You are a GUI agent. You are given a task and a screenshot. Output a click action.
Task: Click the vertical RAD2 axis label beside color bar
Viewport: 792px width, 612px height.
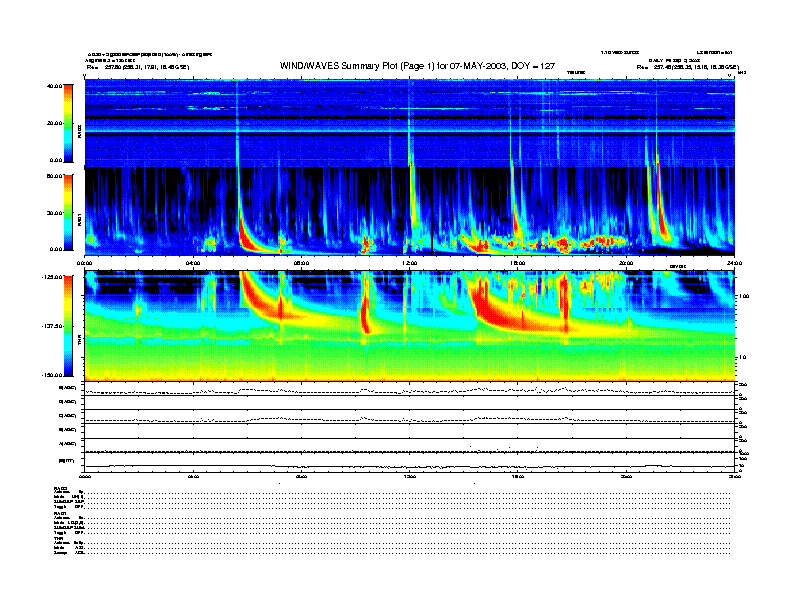point(79,131)
